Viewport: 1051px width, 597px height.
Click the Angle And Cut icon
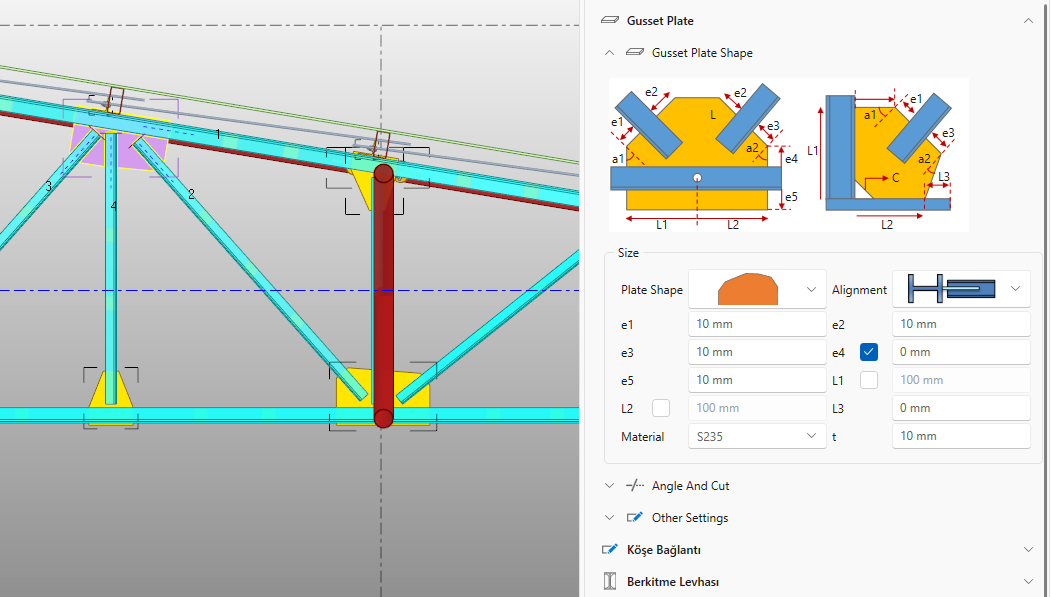tap(634, 486)
